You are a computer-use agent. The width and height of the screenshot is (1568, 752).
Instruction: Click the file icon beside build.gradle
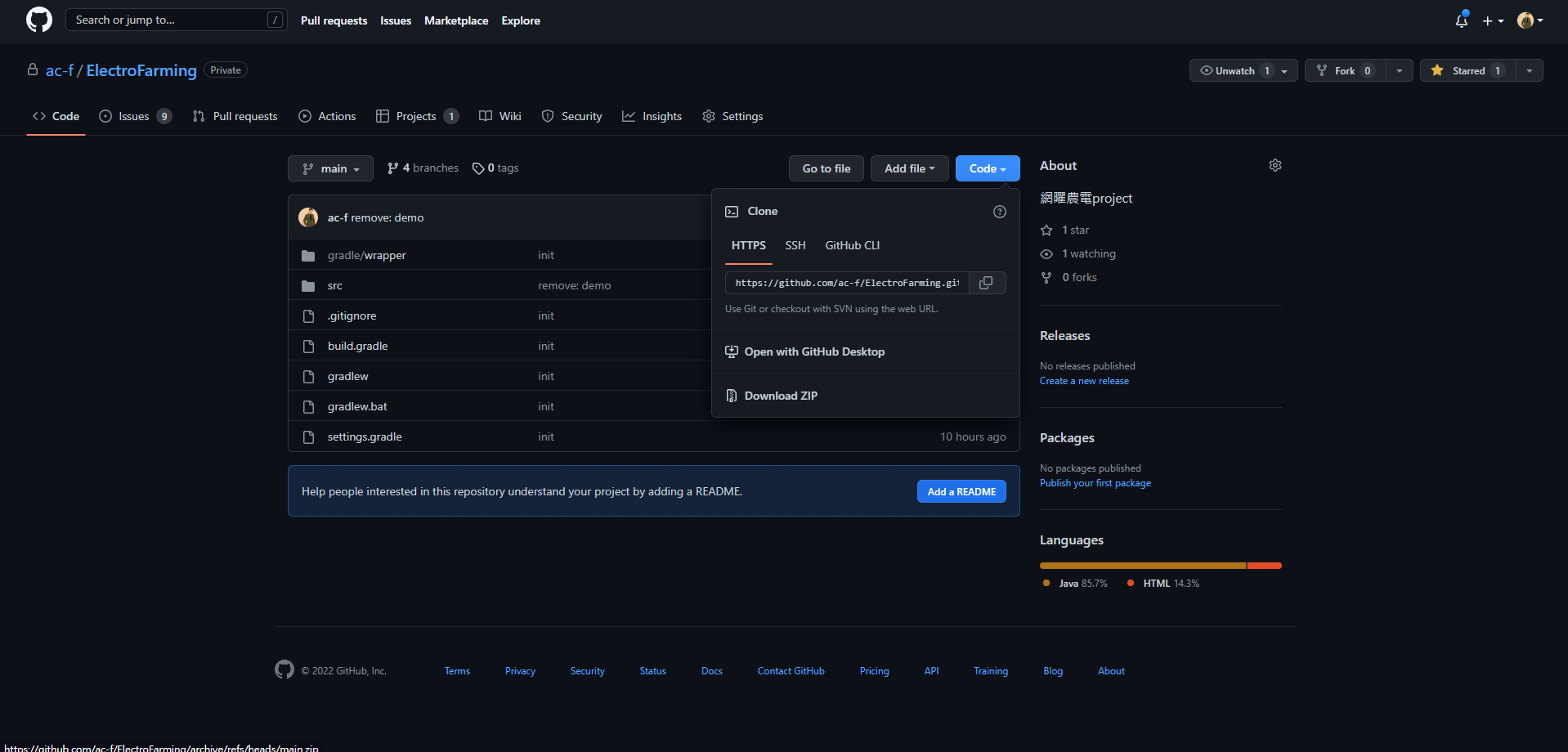click(308, 347)
